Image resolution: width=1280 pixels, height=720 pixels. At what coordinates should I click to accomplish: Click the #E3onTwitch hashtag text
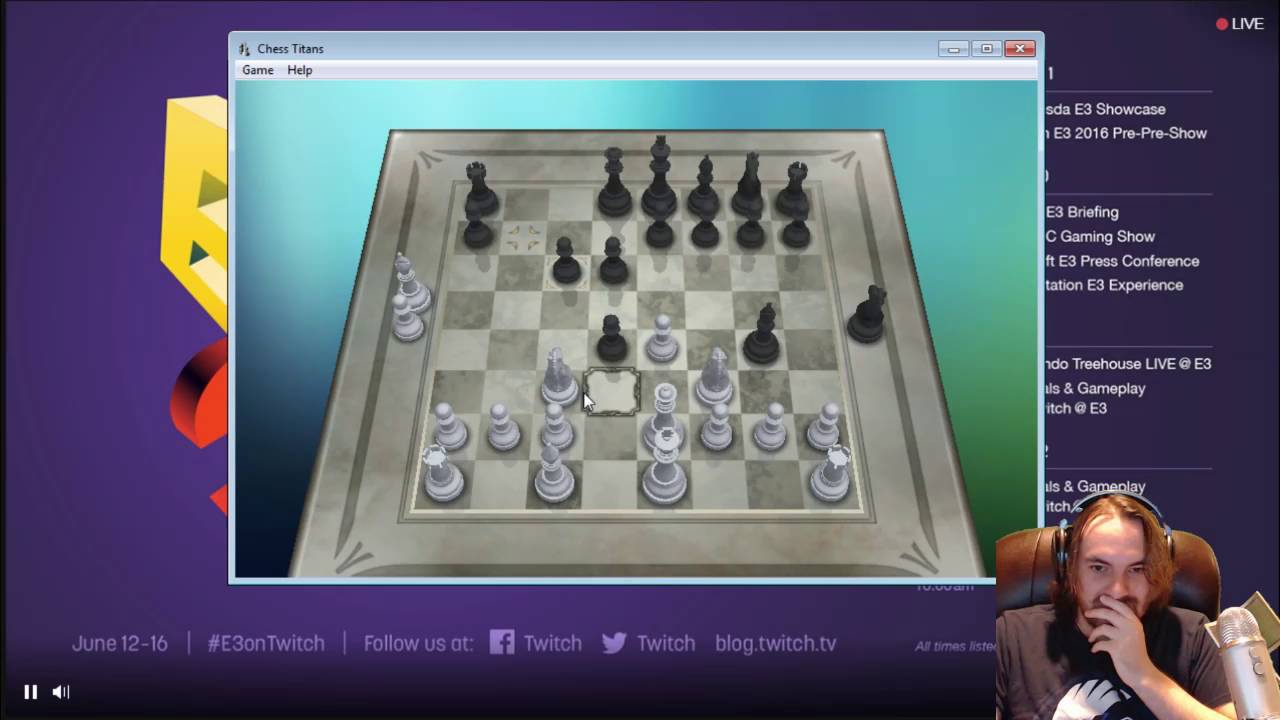point(266,644)
